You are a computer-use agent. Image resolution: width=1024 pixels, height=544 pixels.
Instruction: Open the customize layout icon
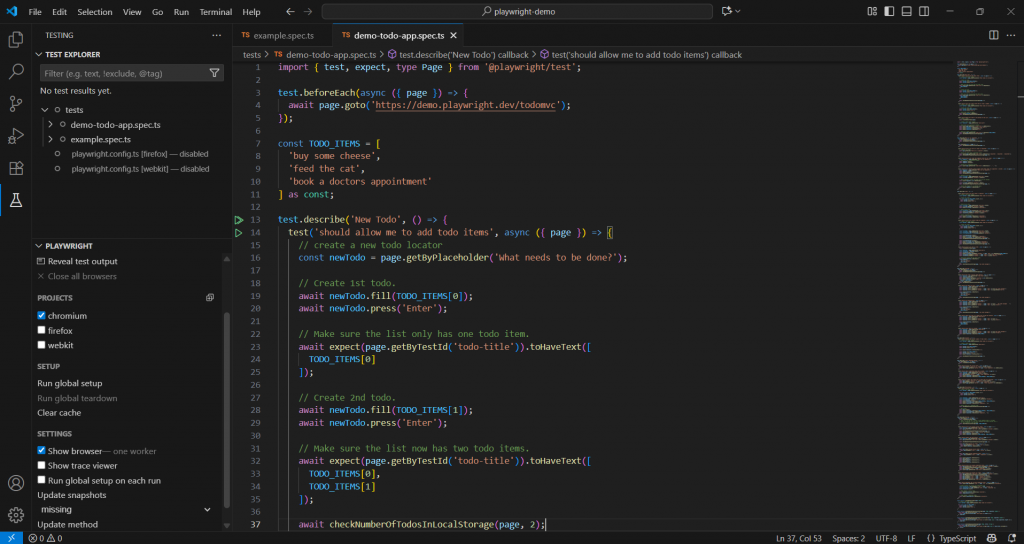point(872,11)
